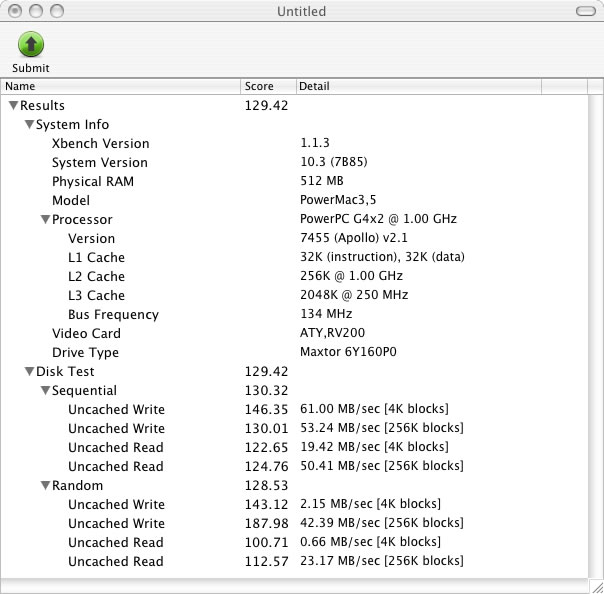
Task: Collapse the System Info disclosure triangle
Action: [29, 124]
